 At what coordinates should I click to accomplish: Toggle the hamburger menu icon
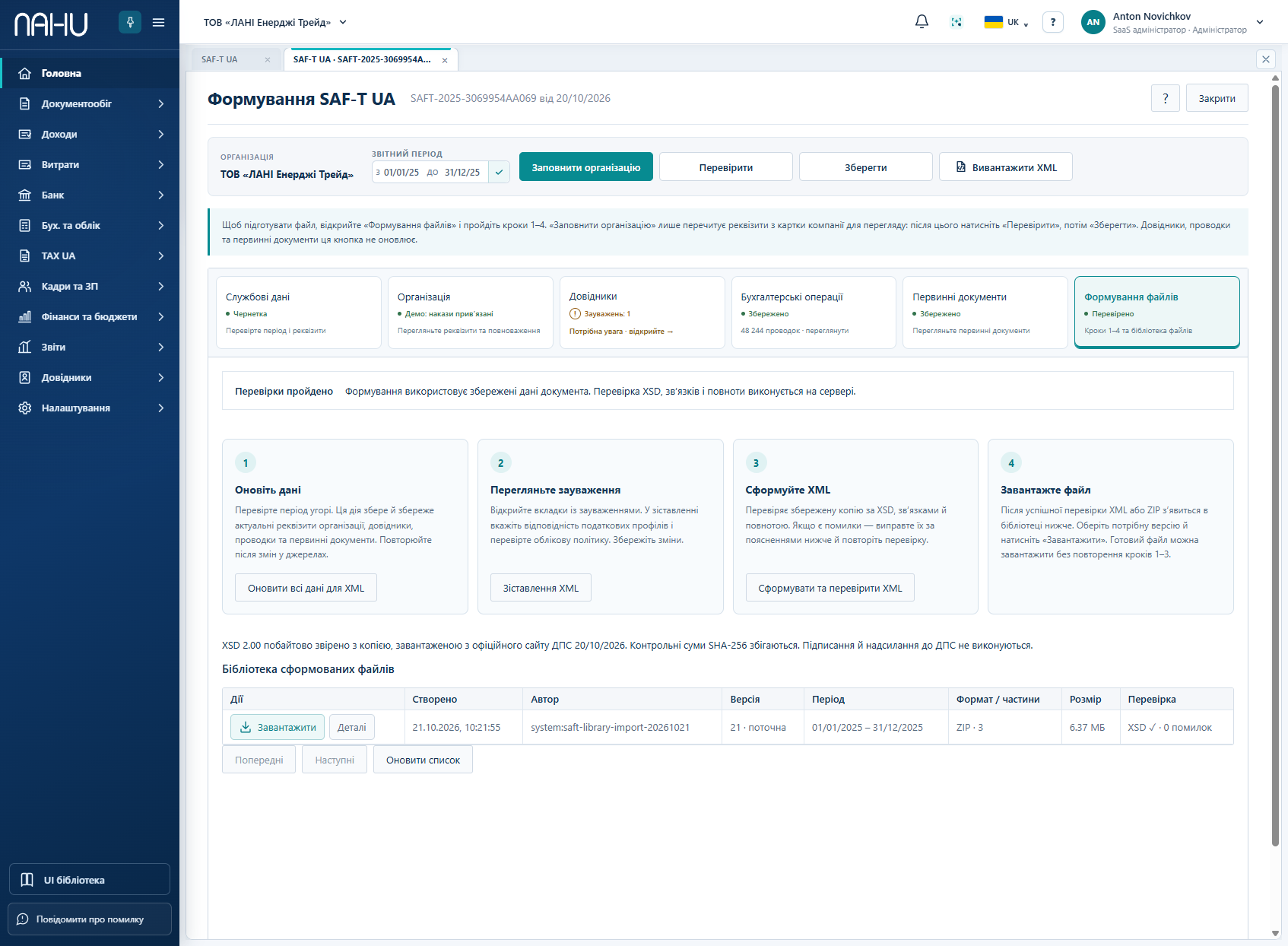[158, 22]
